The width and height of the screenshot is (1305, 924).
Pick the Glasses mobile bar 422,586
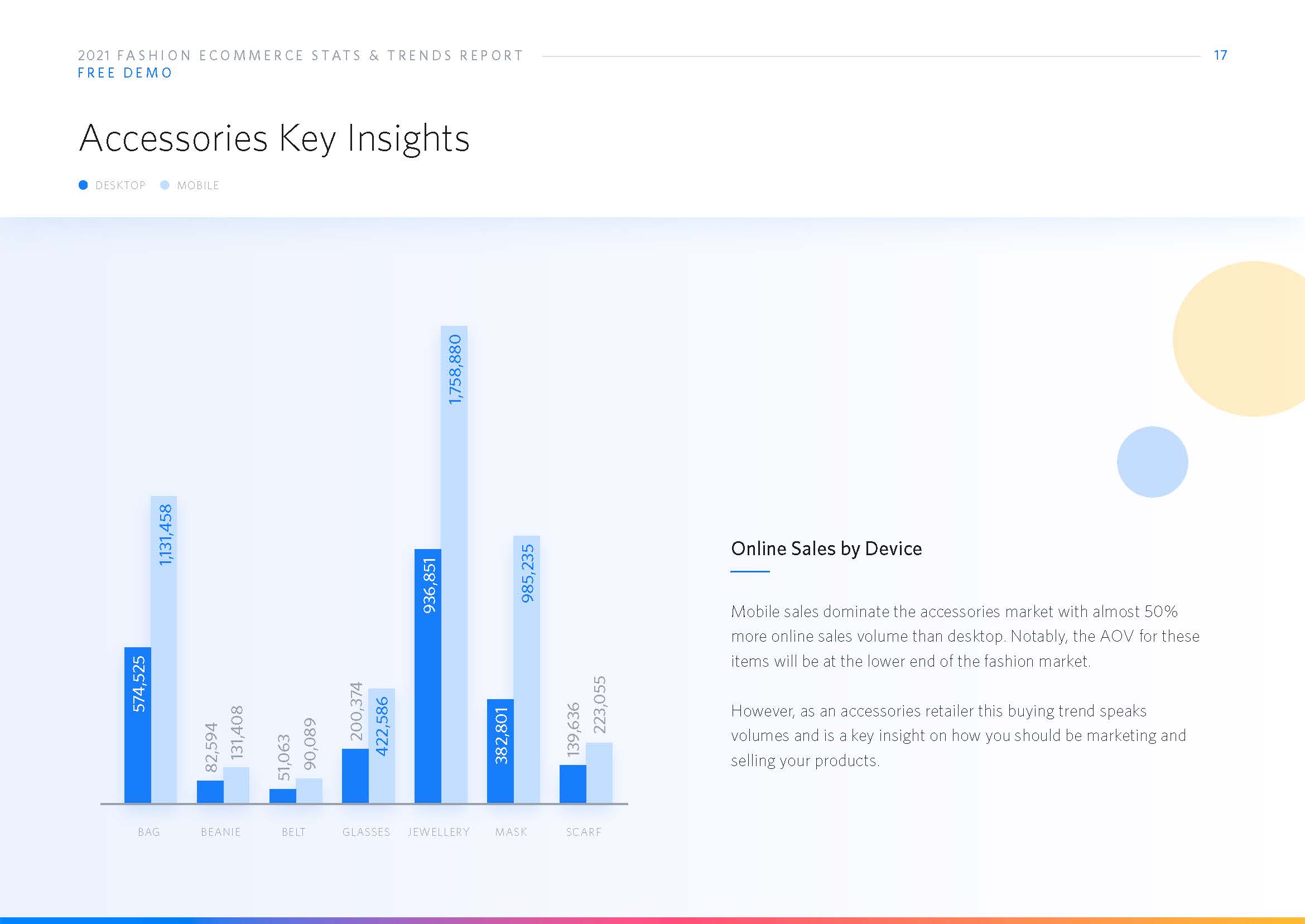tap(382, 745)
